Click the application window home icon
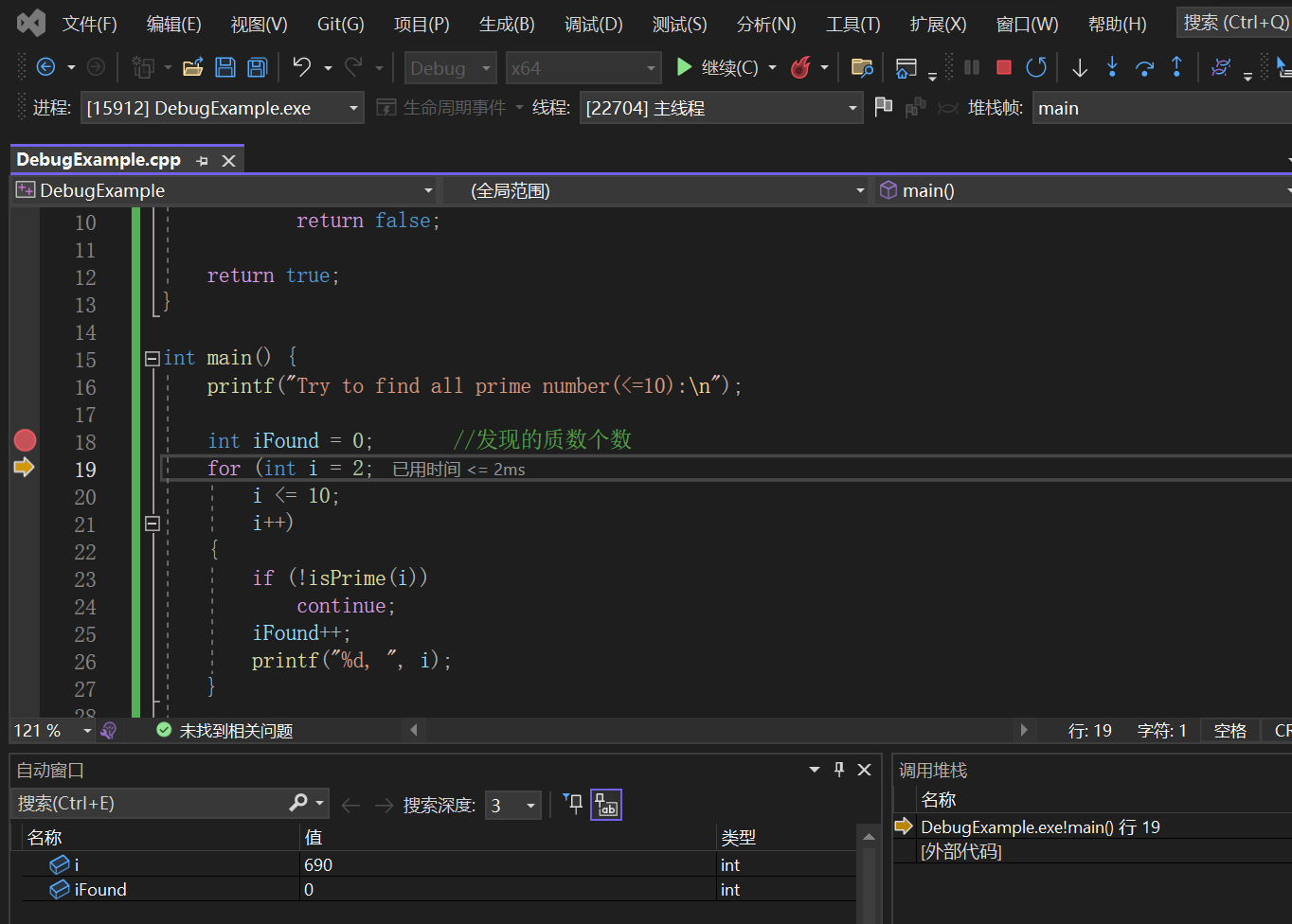Screen dimensions: 1292x924 pyautogui.click(x=906, y=67)
